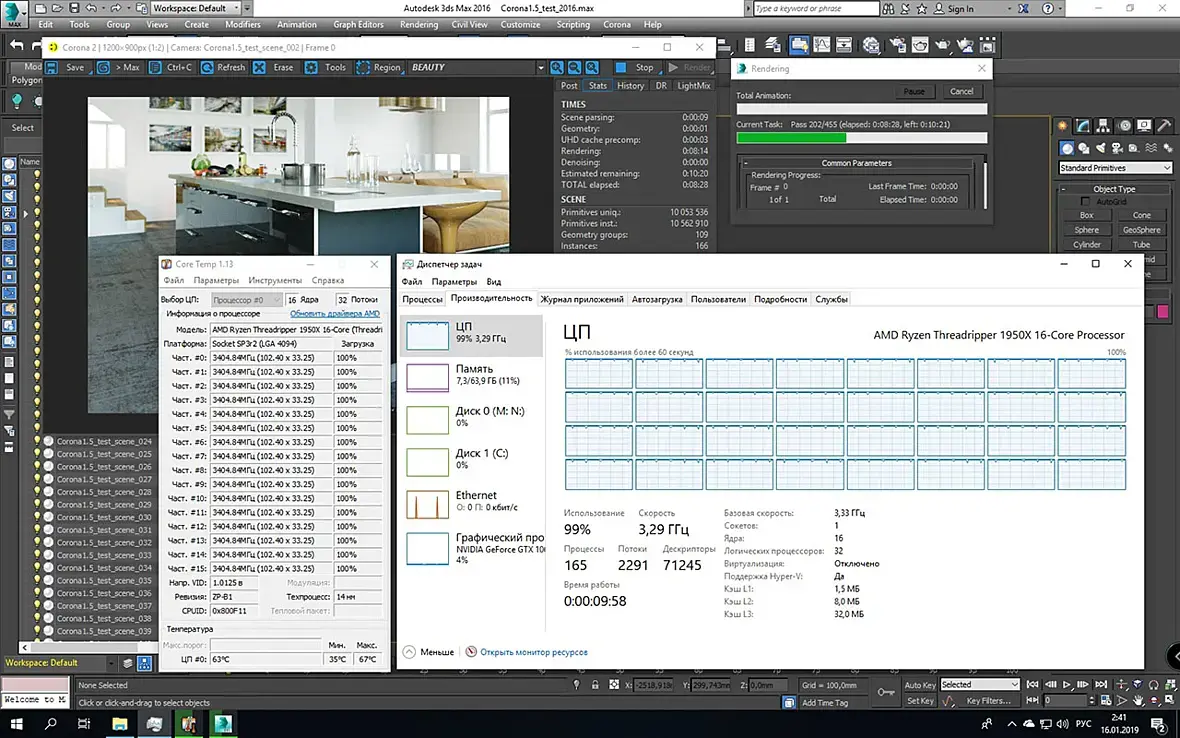Collapse the Object Type rollout
Screen dimensions: 1180x738
click(1113, 188)
